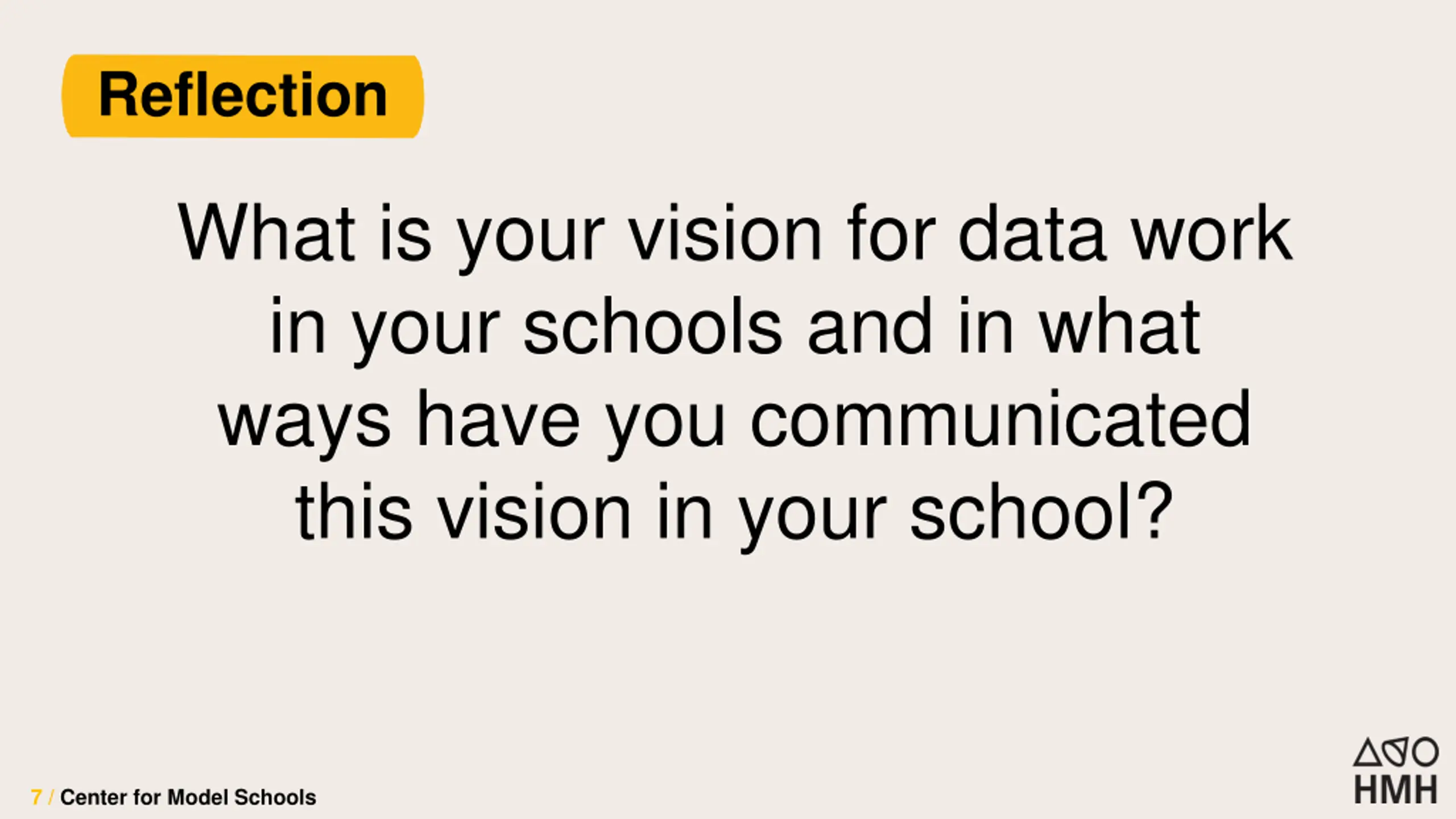This screenshot has width=1456, height=819.
Task: Select the triangle shape in HMH logo
Action: [x=1367, y=752]
